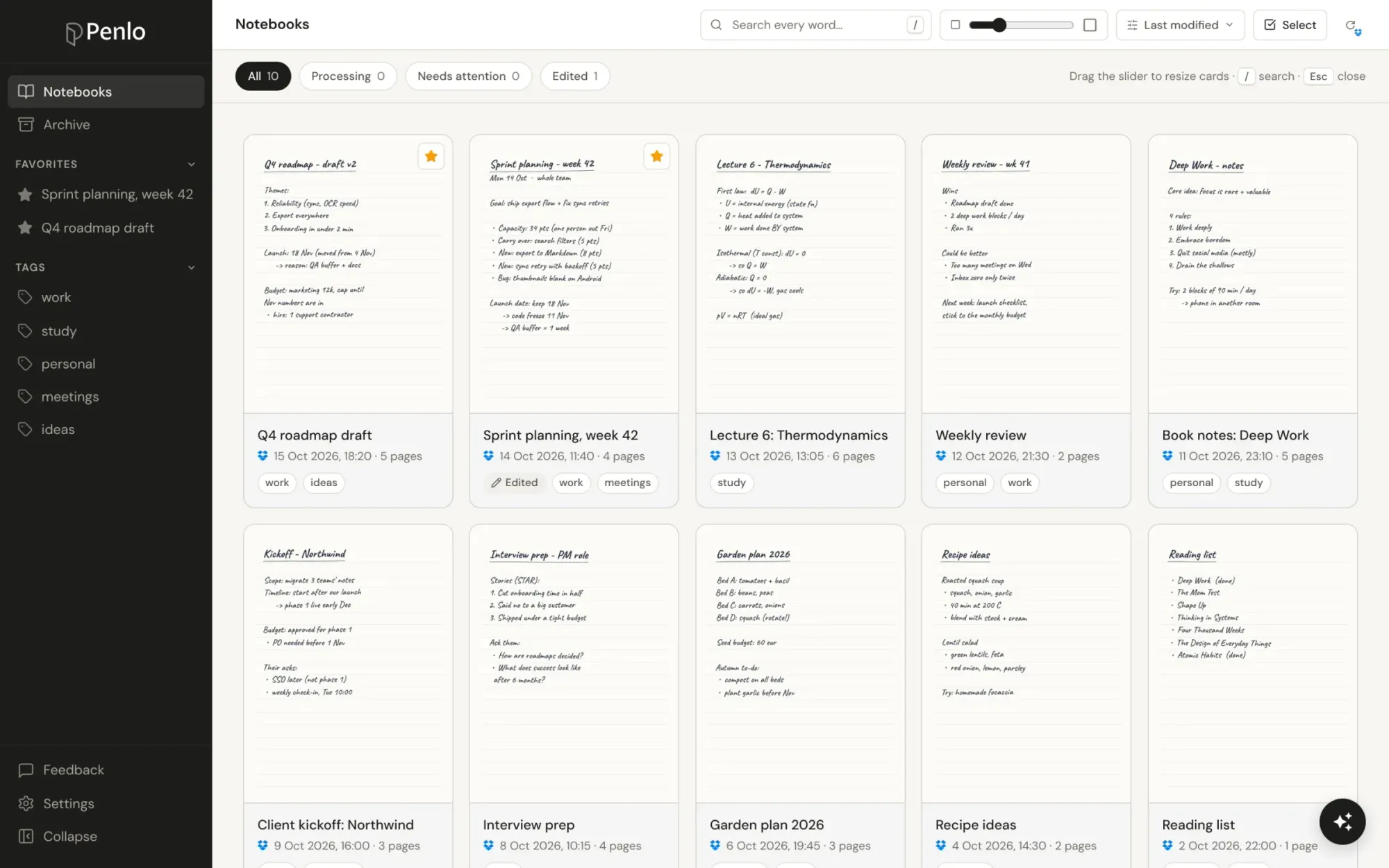Open the AI sparkle assistant button
The image size is (1389, 868).
(x=1342, y=821)
